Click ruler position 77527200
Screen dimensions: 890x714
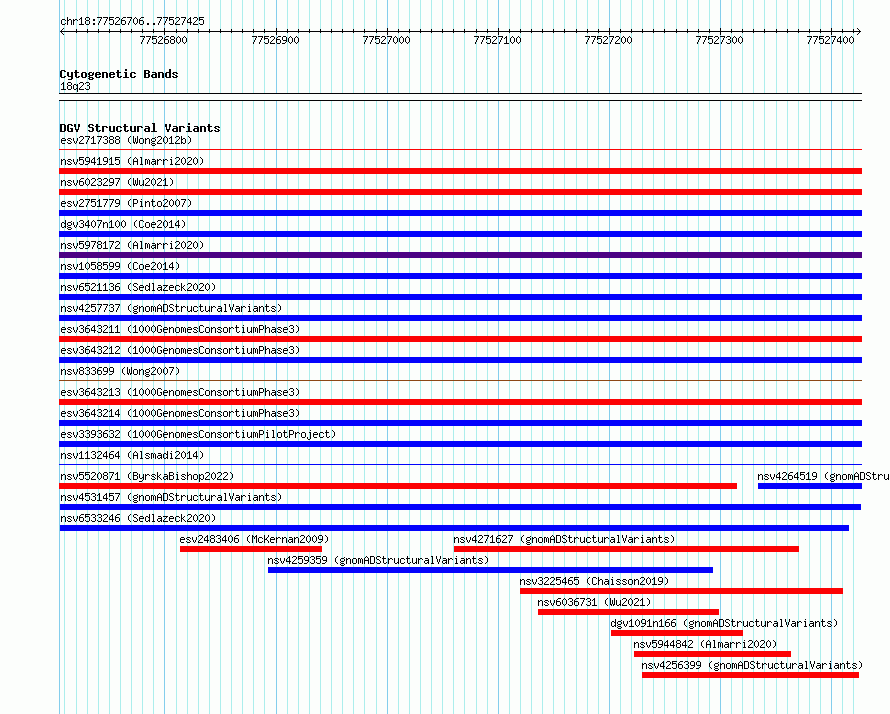(608, 40)
